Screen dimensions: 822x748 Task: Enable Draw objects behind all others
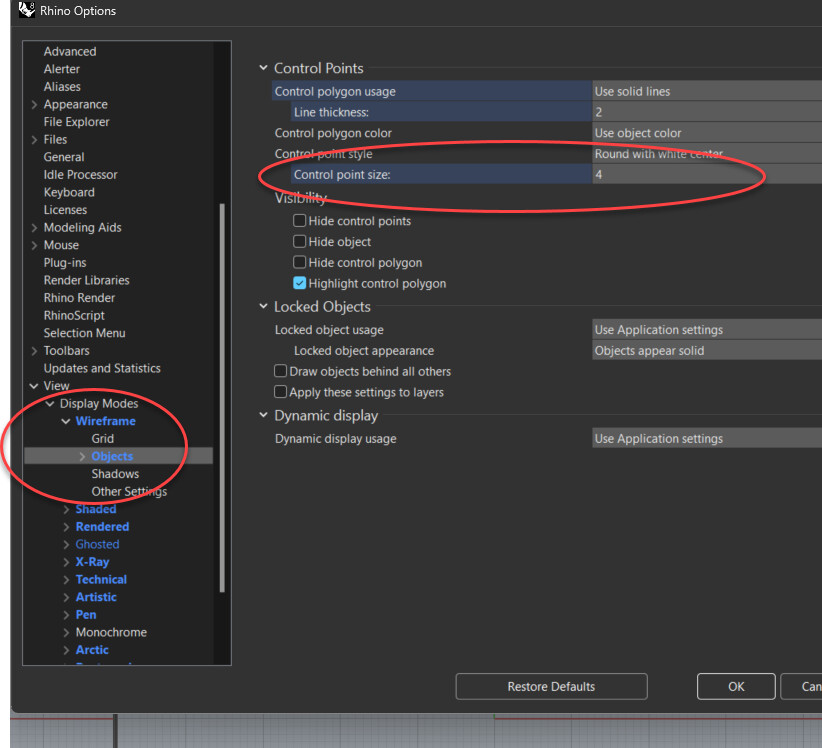280,371
